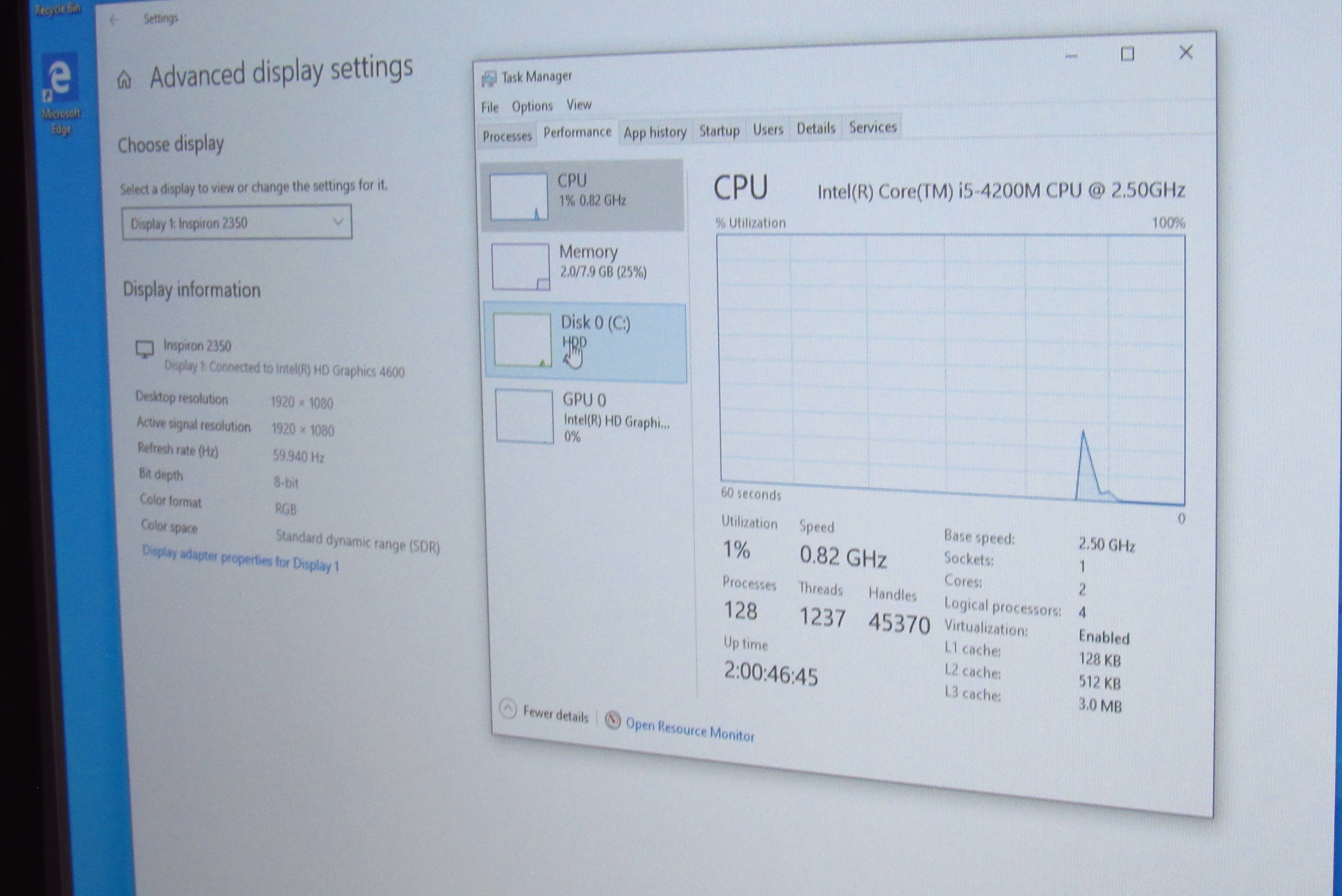Open Display adapter properties for Display 1
Image resolution: width=1342 pixels, height=896 pixels.
pos(240,559)
